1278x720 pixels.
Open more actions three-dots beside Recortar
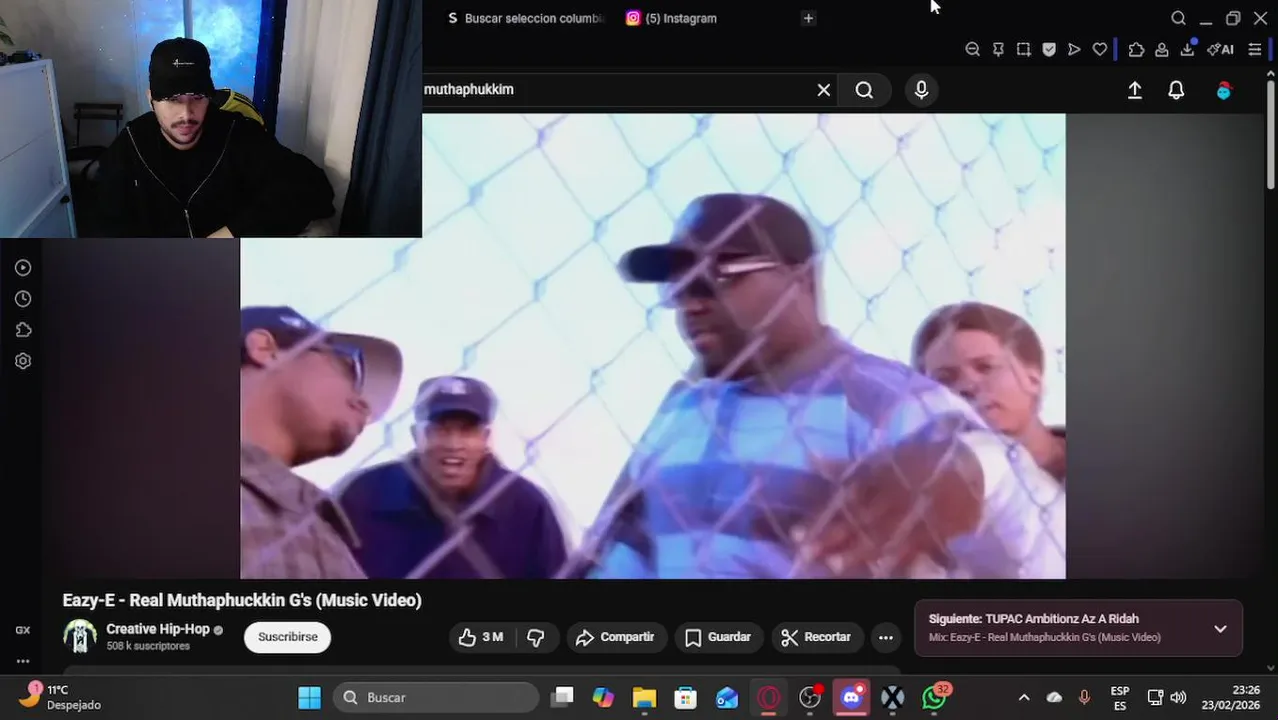pyautogui.click(x=885, y=637)
